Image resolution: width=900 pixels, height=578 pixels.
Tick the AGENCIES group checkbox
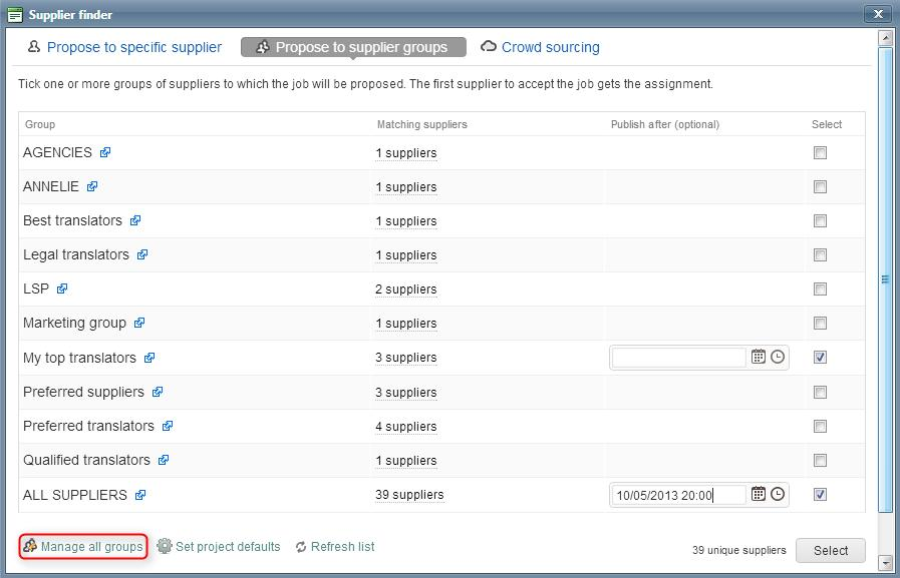point(820,153)
